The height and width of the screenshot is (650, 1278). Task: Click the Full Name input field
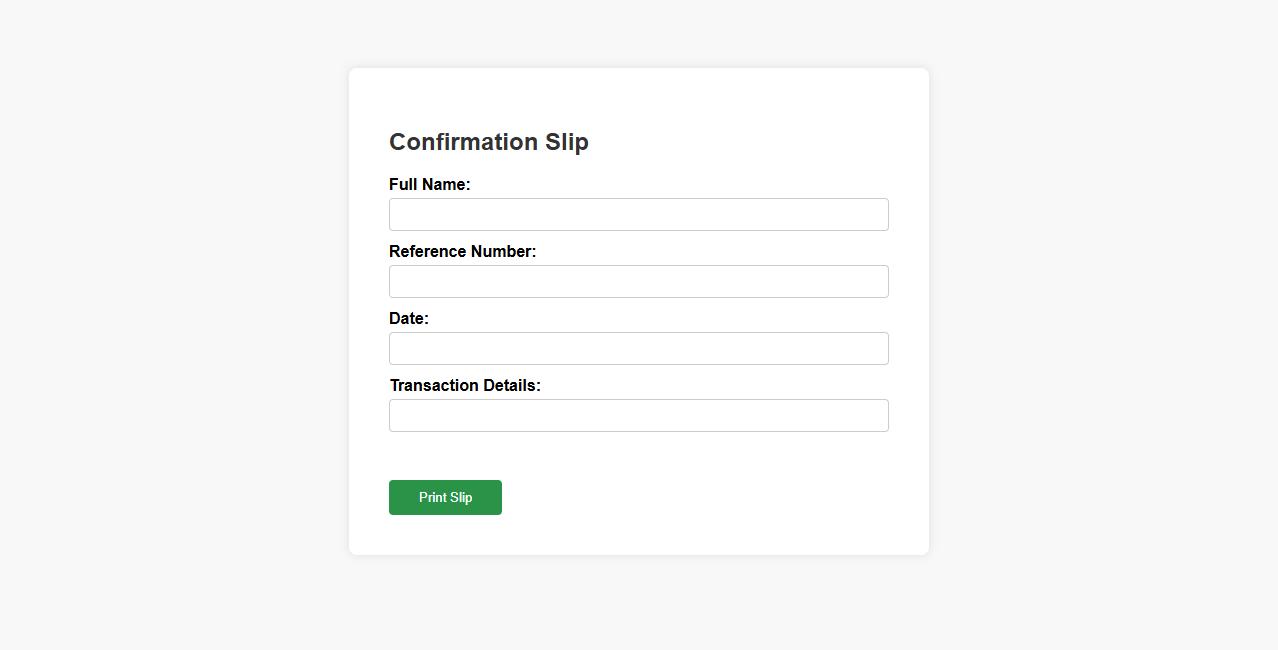coord(638,215)
